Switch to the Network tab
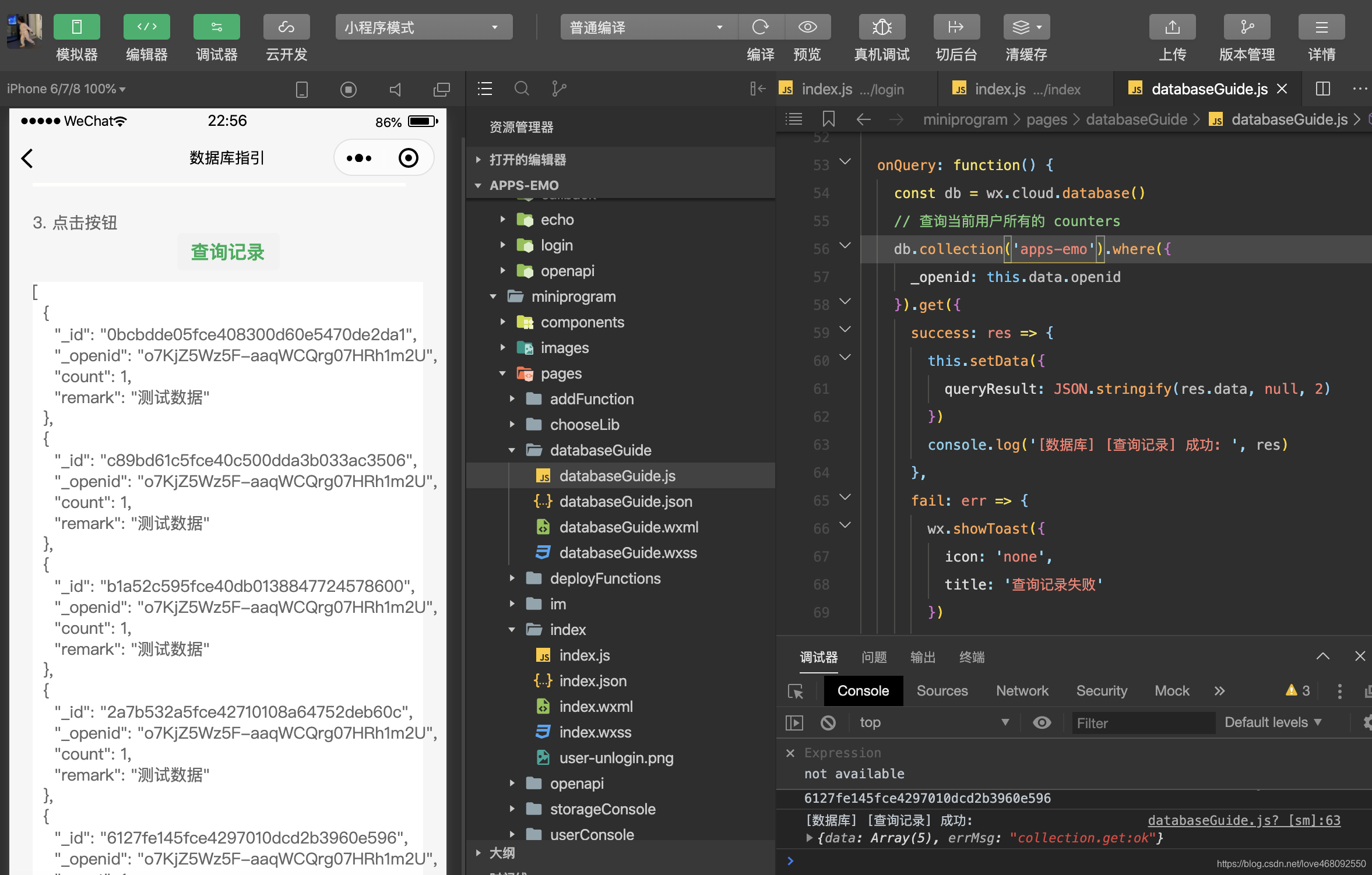The image size is (1372, 875). pos(1022,691)
